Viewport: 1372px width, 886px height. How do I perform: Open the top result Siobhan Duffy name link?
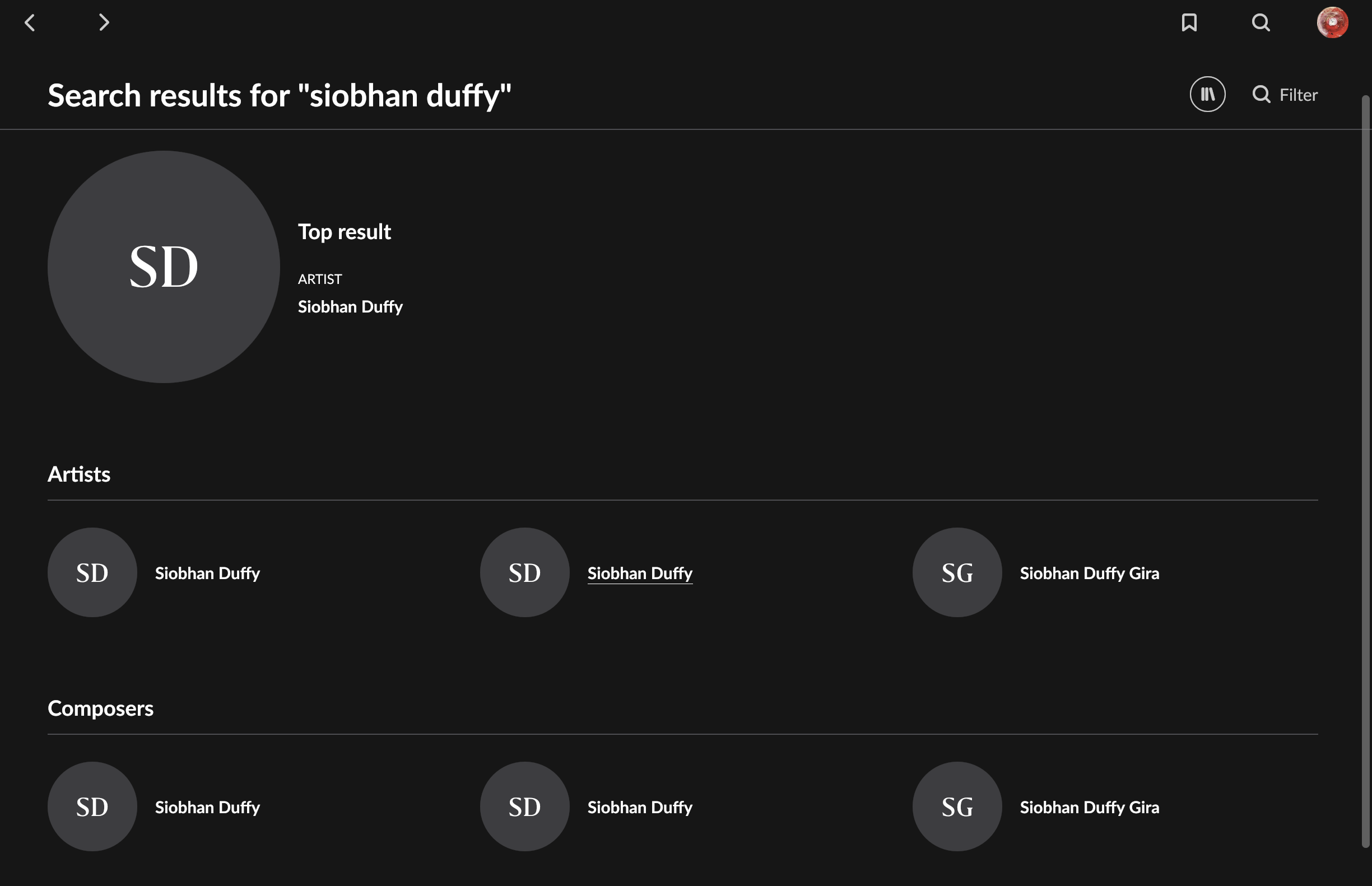(x=350, y=307)
